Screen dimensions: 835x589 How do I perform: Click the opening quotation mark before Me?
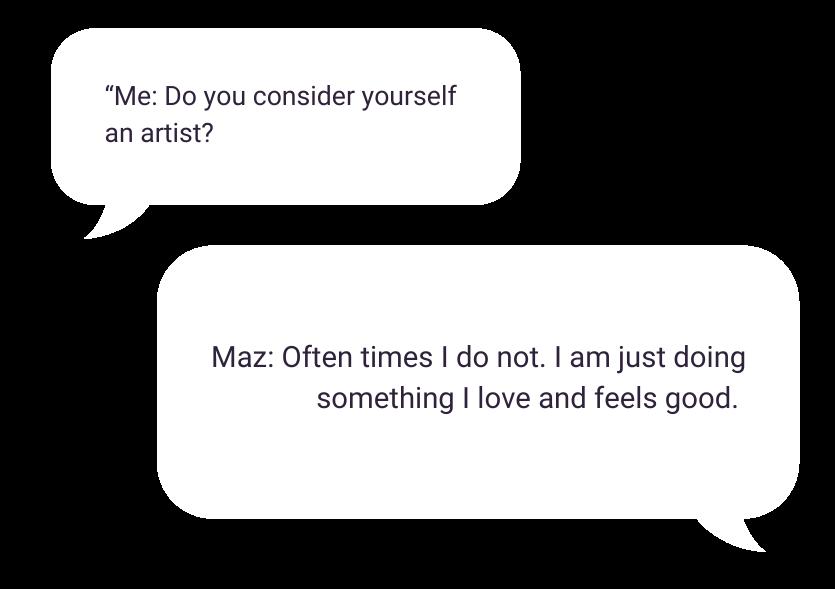click(109, 92)
